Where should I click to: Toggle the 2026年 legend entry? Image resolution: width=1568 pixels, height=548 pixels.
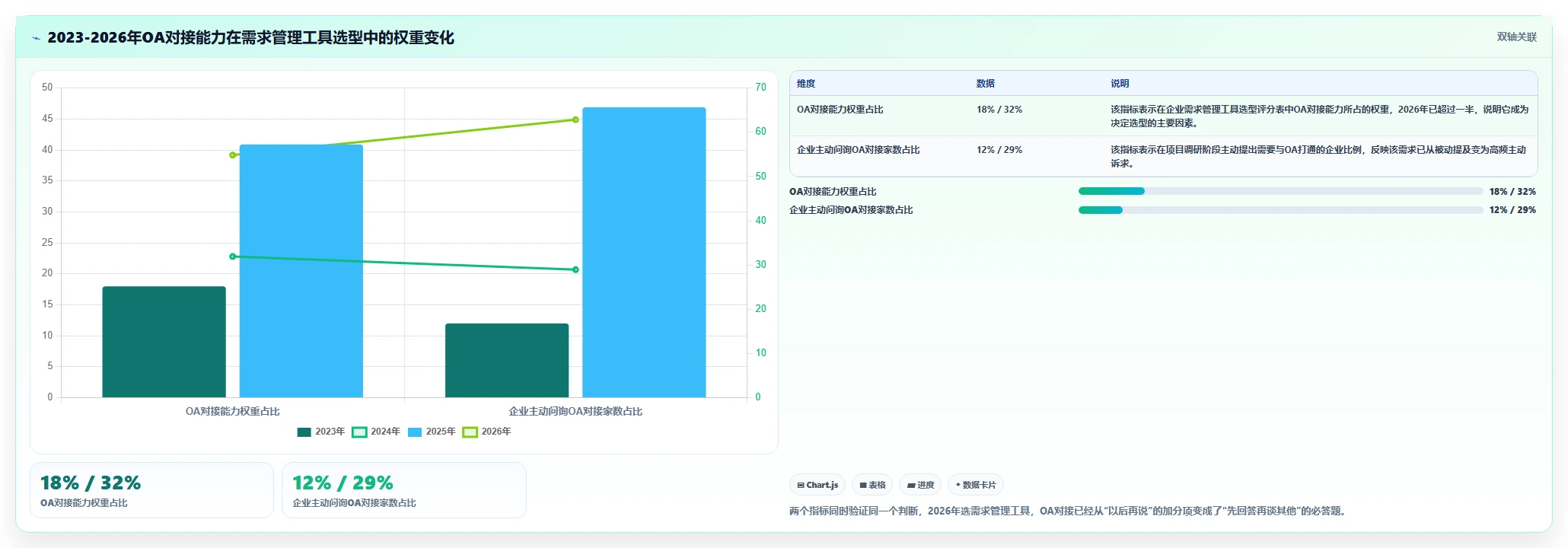[x=487, y=432]
